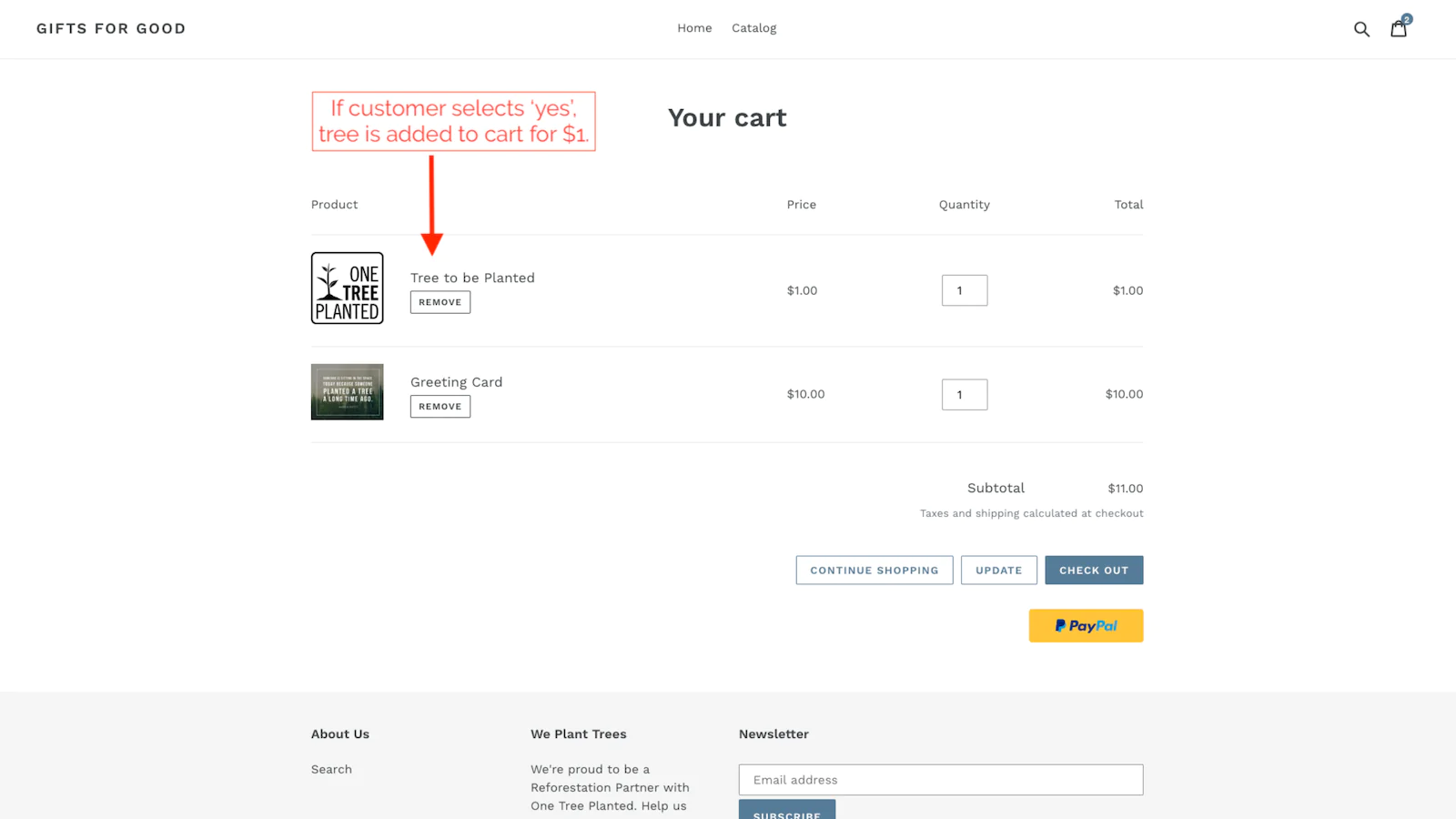This screenshot has height=819, width=1456.
Task: Remove Tree to be Planted from cart
Action: [x=440, y=302]
